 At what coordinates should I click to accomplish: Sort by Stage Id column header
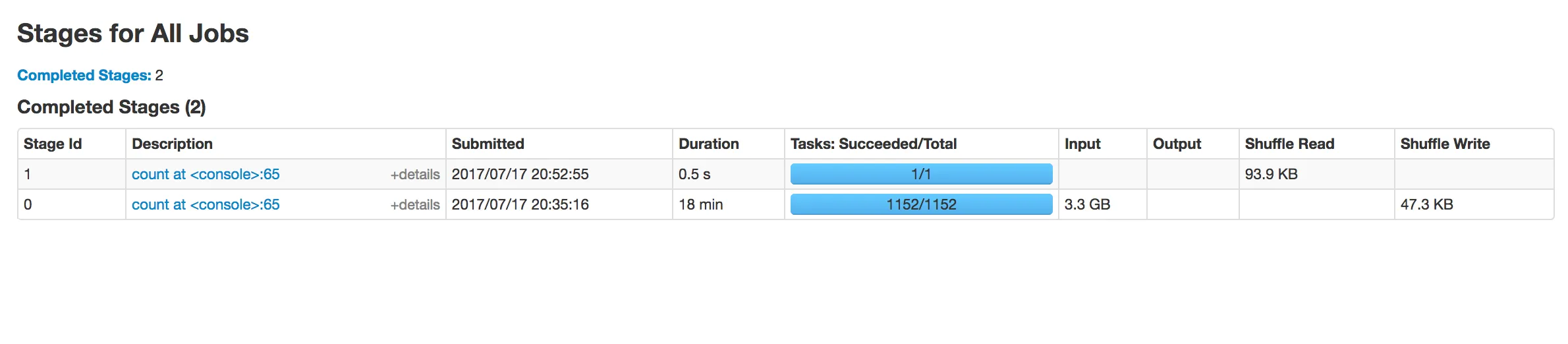tap(53, 144)
